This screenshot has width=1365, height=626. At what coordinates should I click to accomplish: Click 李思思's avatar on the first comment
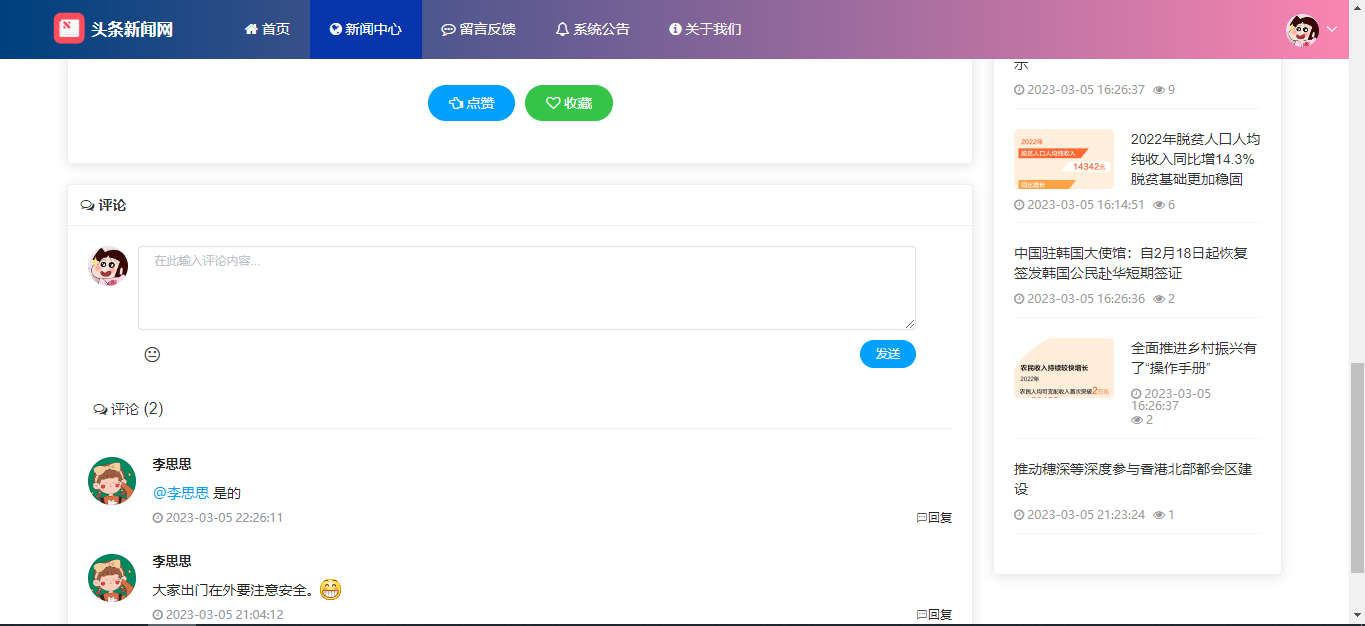(112, 481)
